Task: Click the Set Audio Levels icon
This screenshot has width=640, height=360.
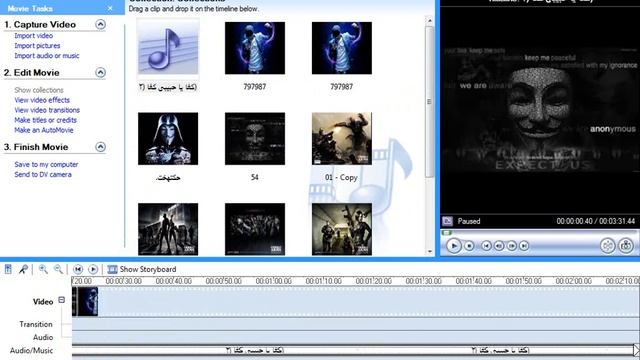Action: [x=8, y=269]
